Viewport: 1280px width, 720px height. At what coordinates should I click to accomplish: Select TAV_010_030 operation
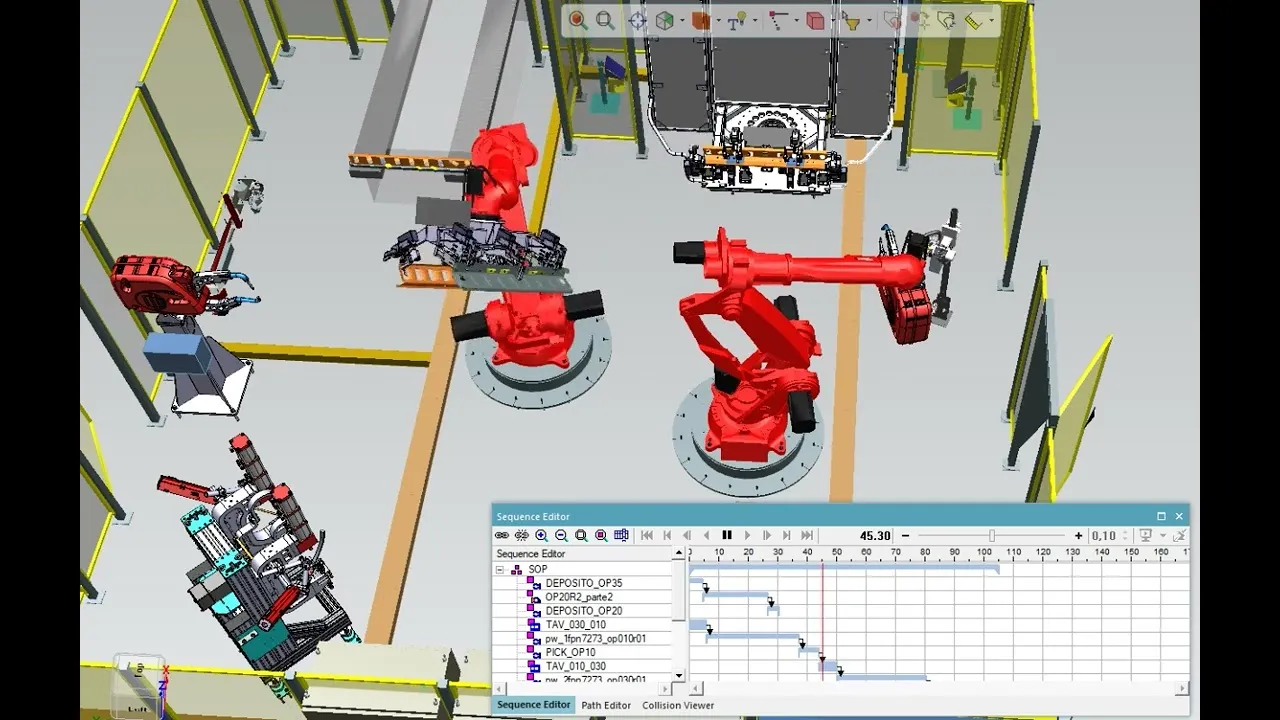(576, 666)
